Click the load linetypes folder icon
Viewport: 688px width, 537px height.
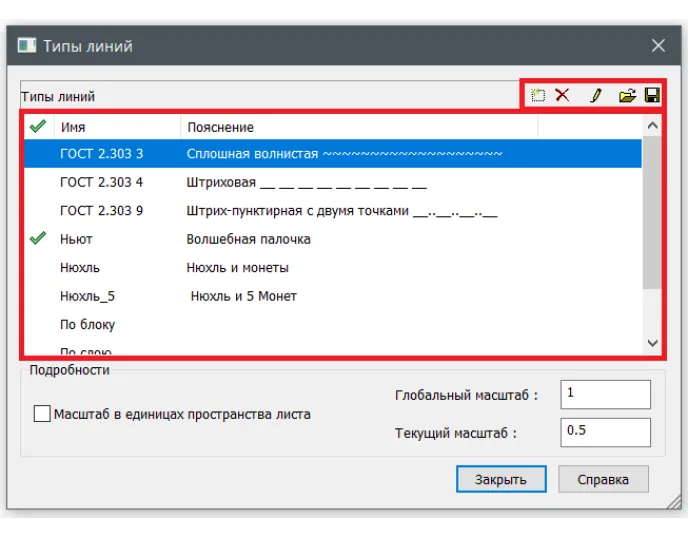(627, 96)
